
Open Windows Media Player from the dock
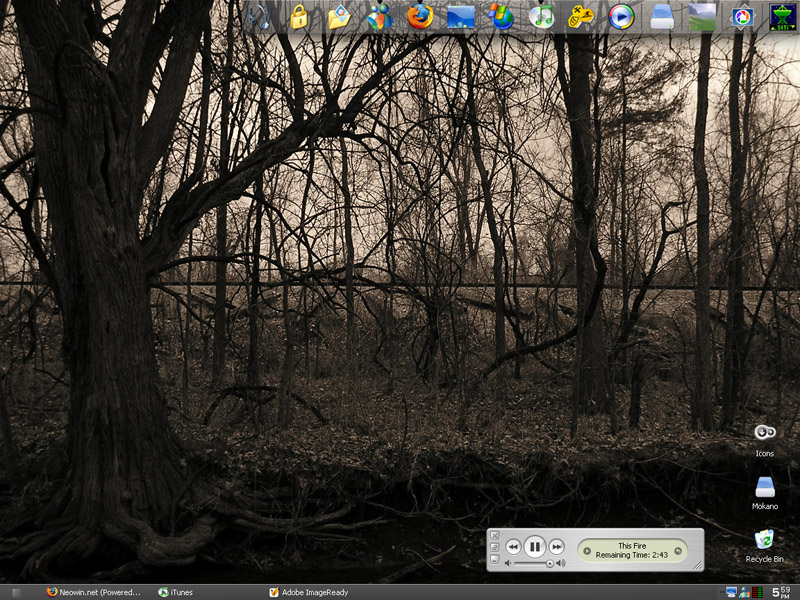[621, 17]
